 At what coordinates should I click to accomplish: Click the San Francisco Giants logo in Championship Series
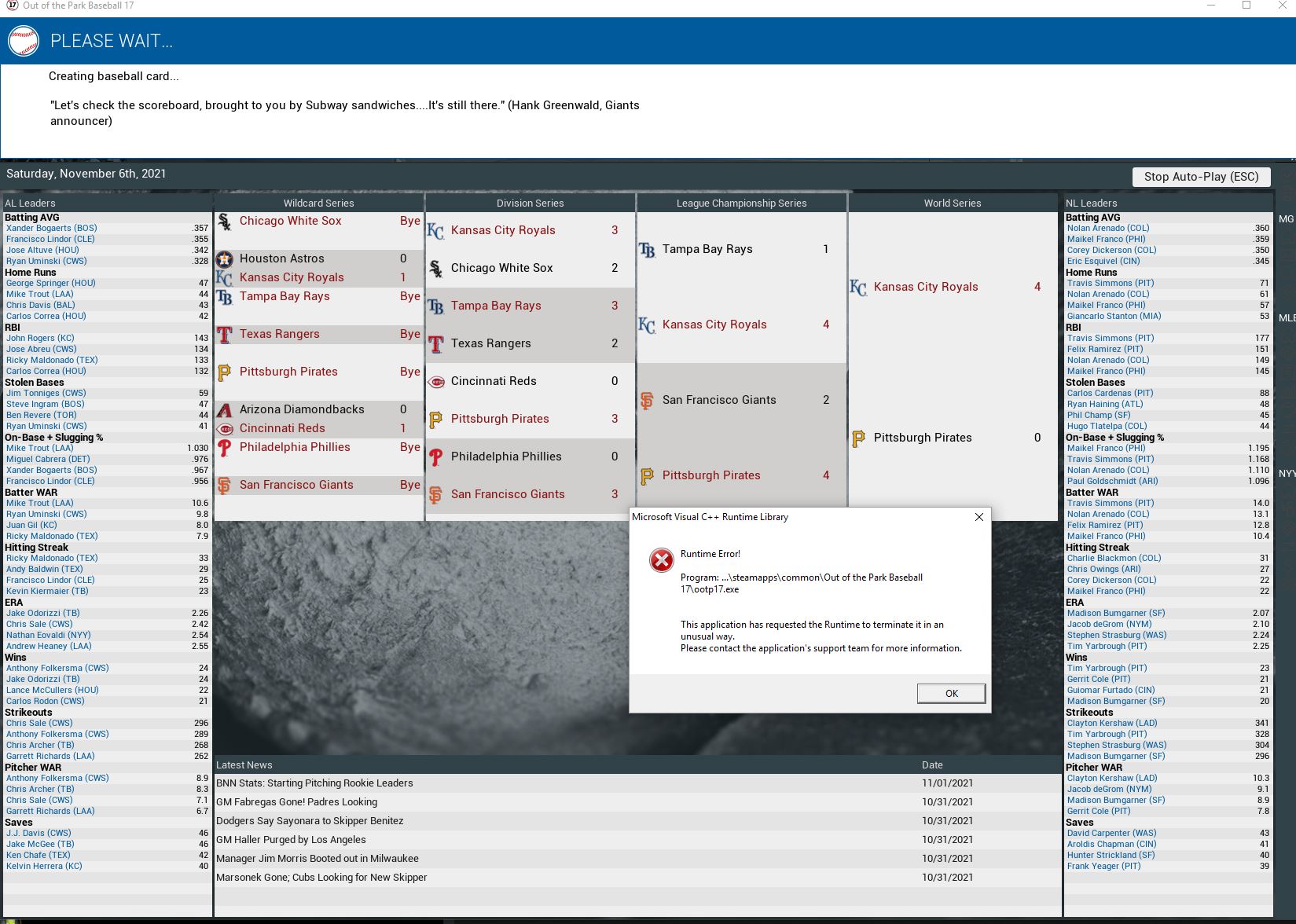pyautogui.click(x=647, y=401)
